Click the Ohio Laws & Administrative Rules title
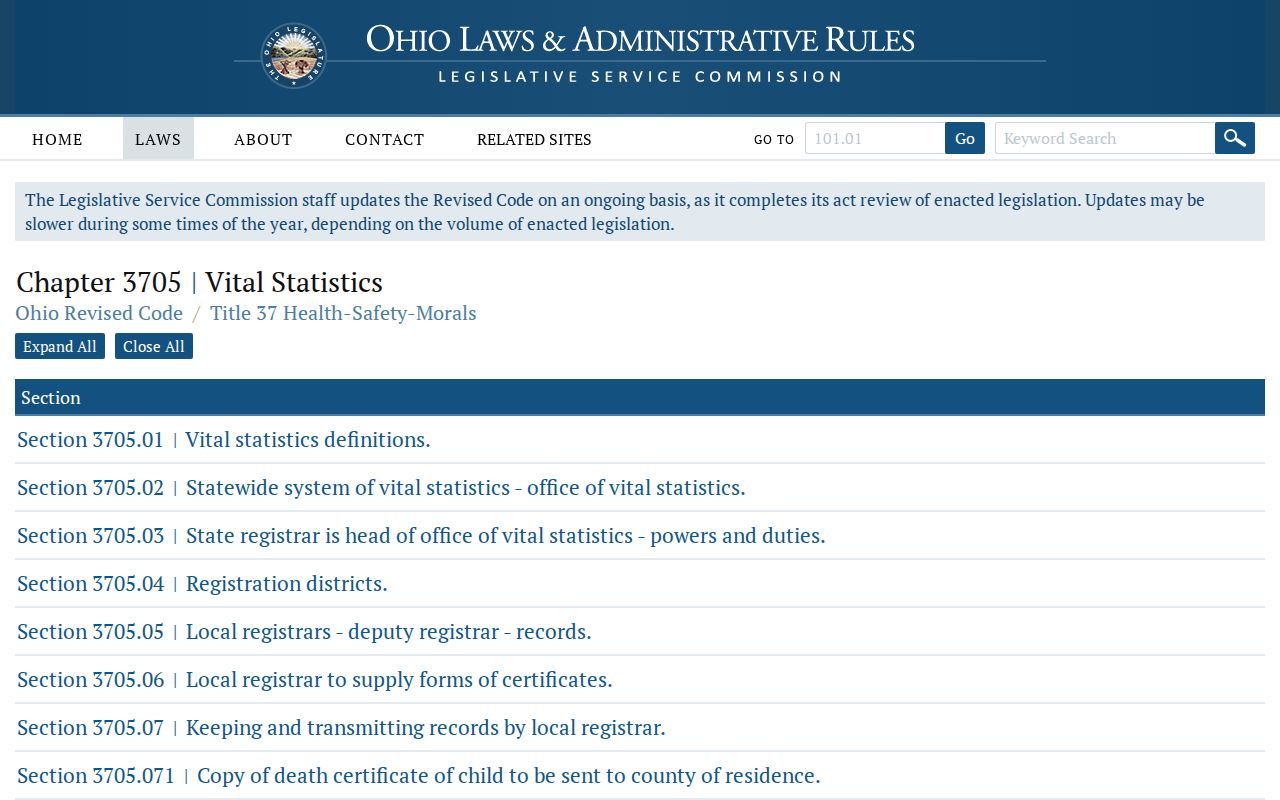 click(640, 39)
